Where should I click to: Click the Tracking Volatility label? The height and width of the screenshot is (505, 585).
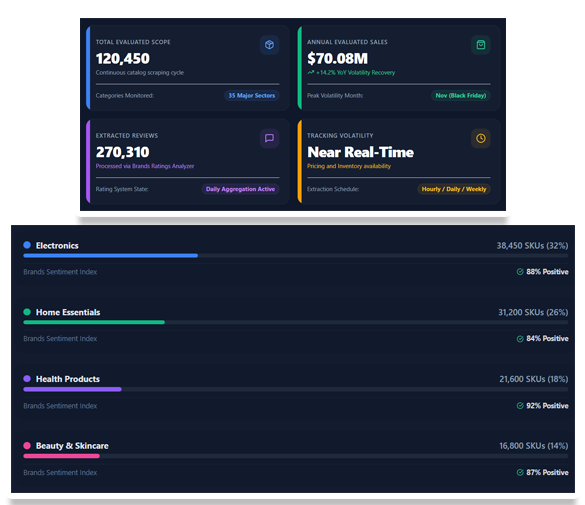point(340,136)
